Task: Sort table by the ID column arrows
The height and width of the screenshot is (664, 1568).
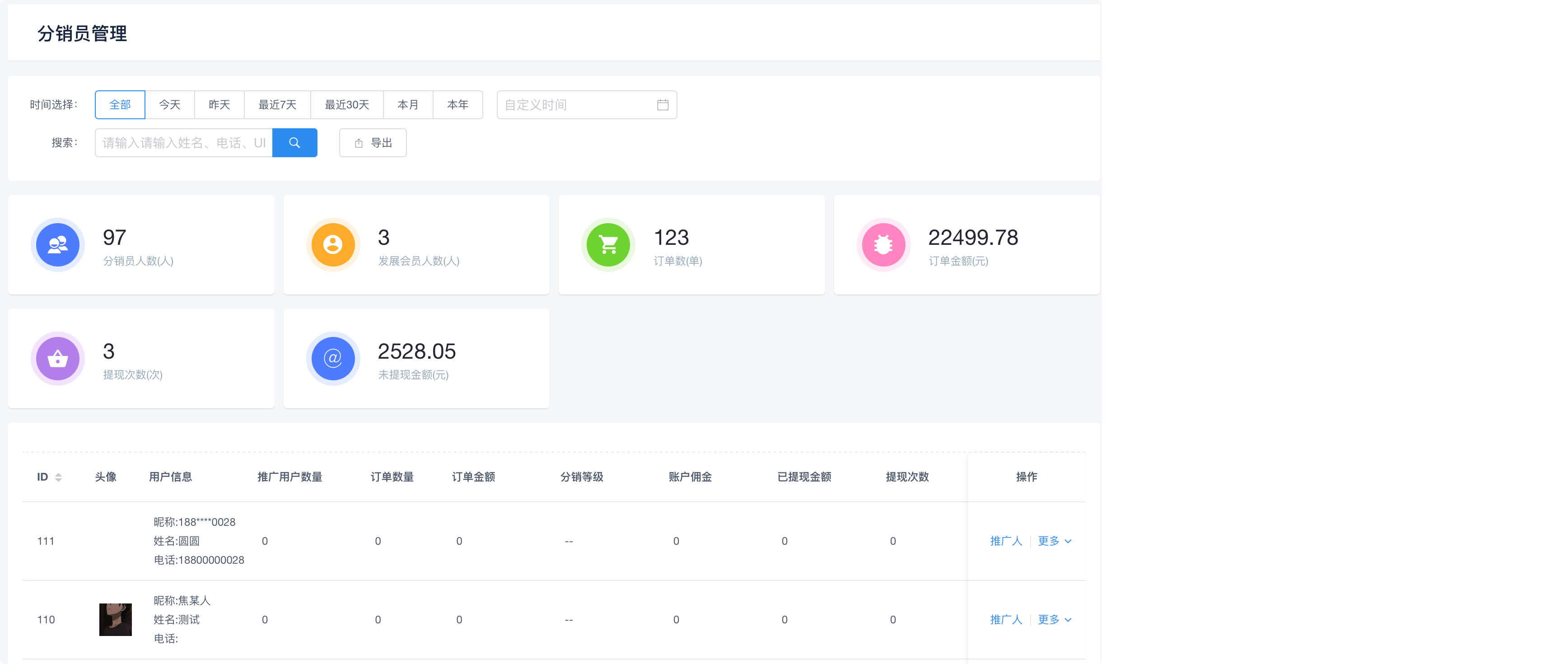Action: pos(58,477)
